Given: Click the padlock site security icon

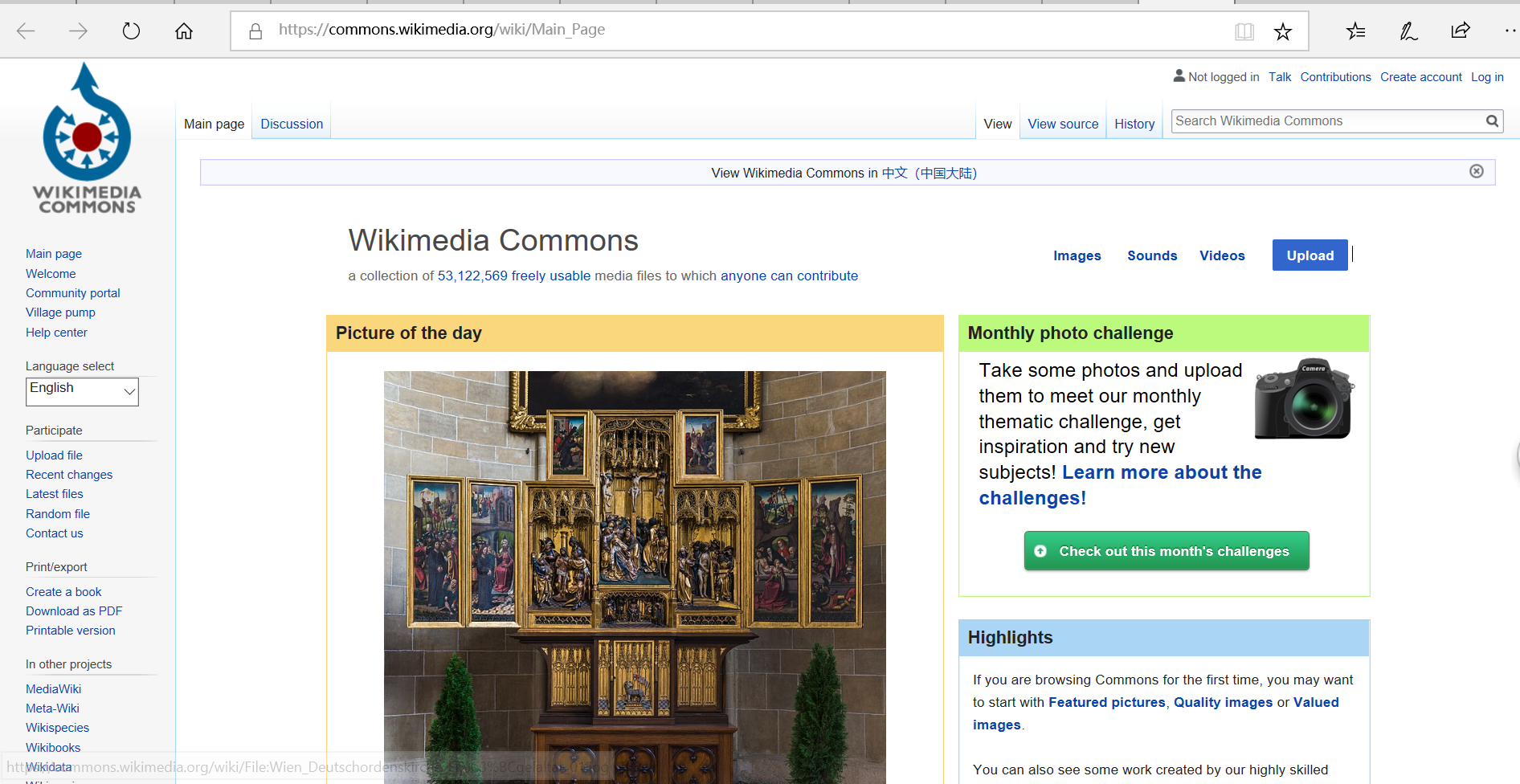Looking at the screenshot, I should [255, 31].
